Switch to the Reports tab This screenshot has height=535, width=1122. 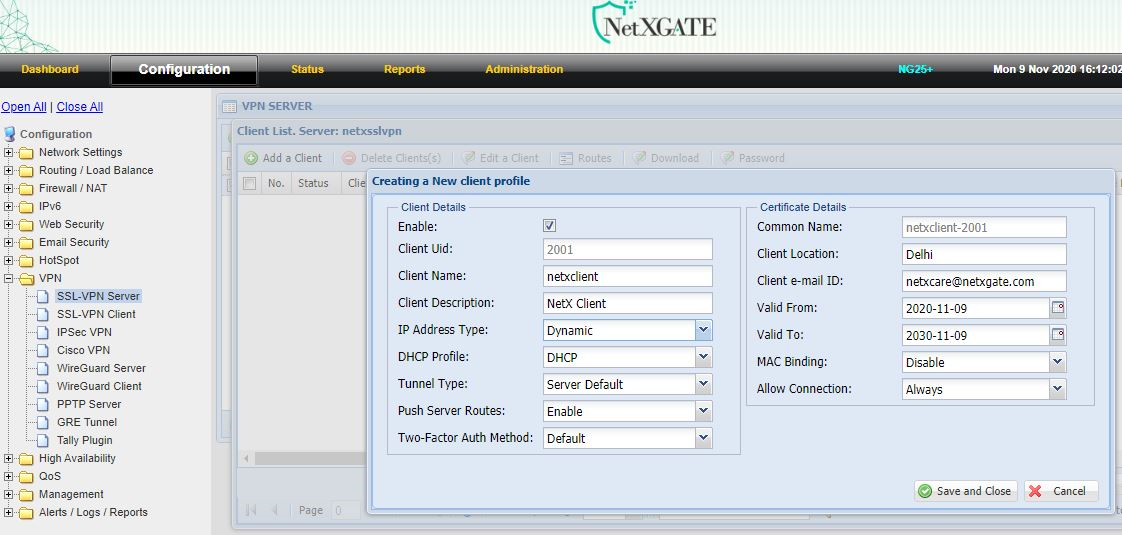pyautogui.click(x=404, y=69)
